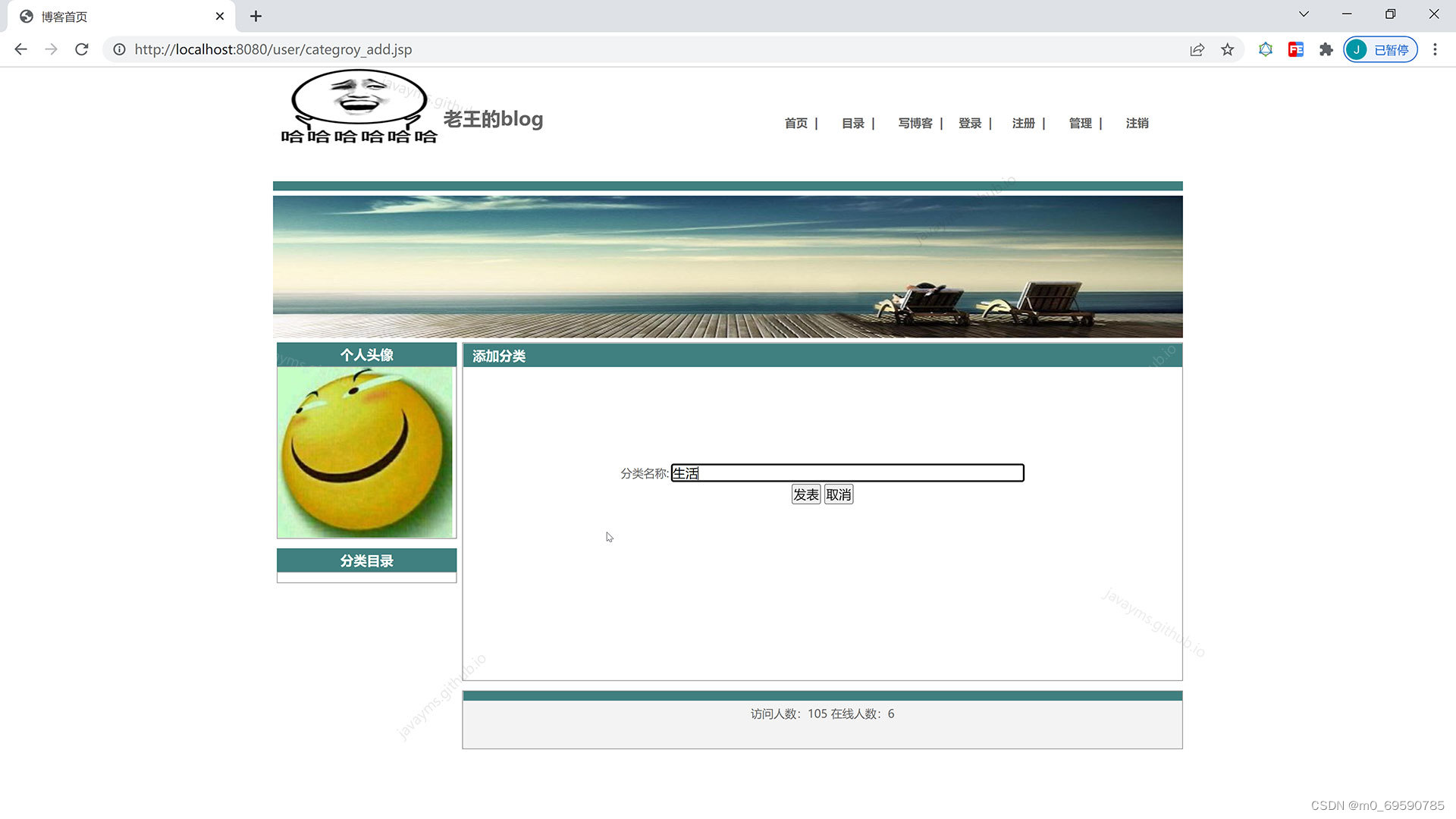This screenshot has height=819, width=1456.
Task: Open the Chrome three-dot menu
Action: (x=1434, y=49)
